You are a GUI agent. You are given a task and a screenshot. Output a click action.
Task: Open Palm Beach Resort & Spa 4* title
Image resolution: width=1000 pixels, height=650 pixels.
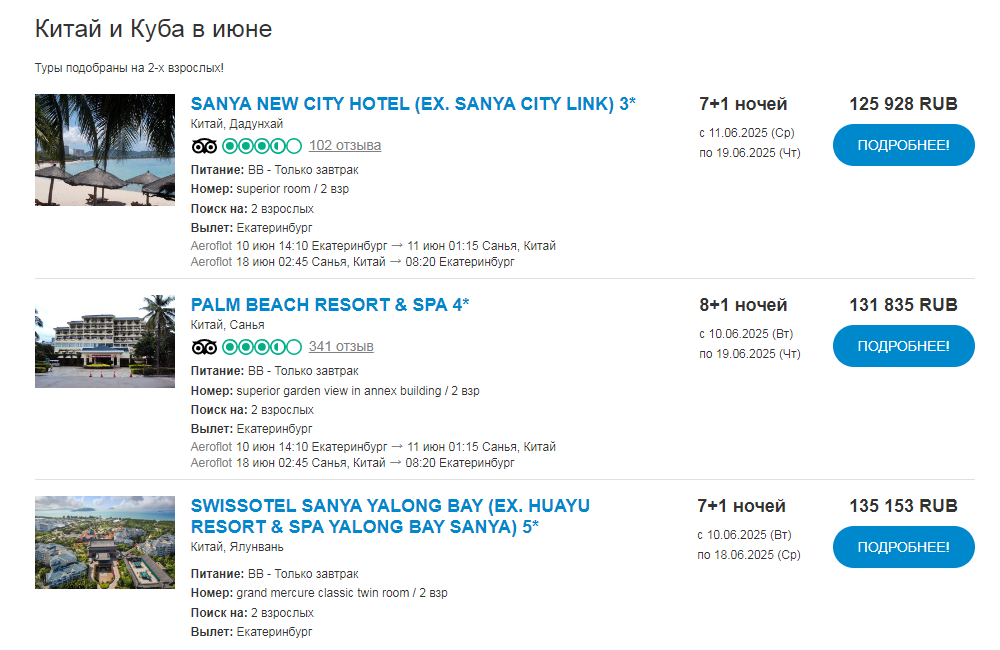(x=330, y=305)
